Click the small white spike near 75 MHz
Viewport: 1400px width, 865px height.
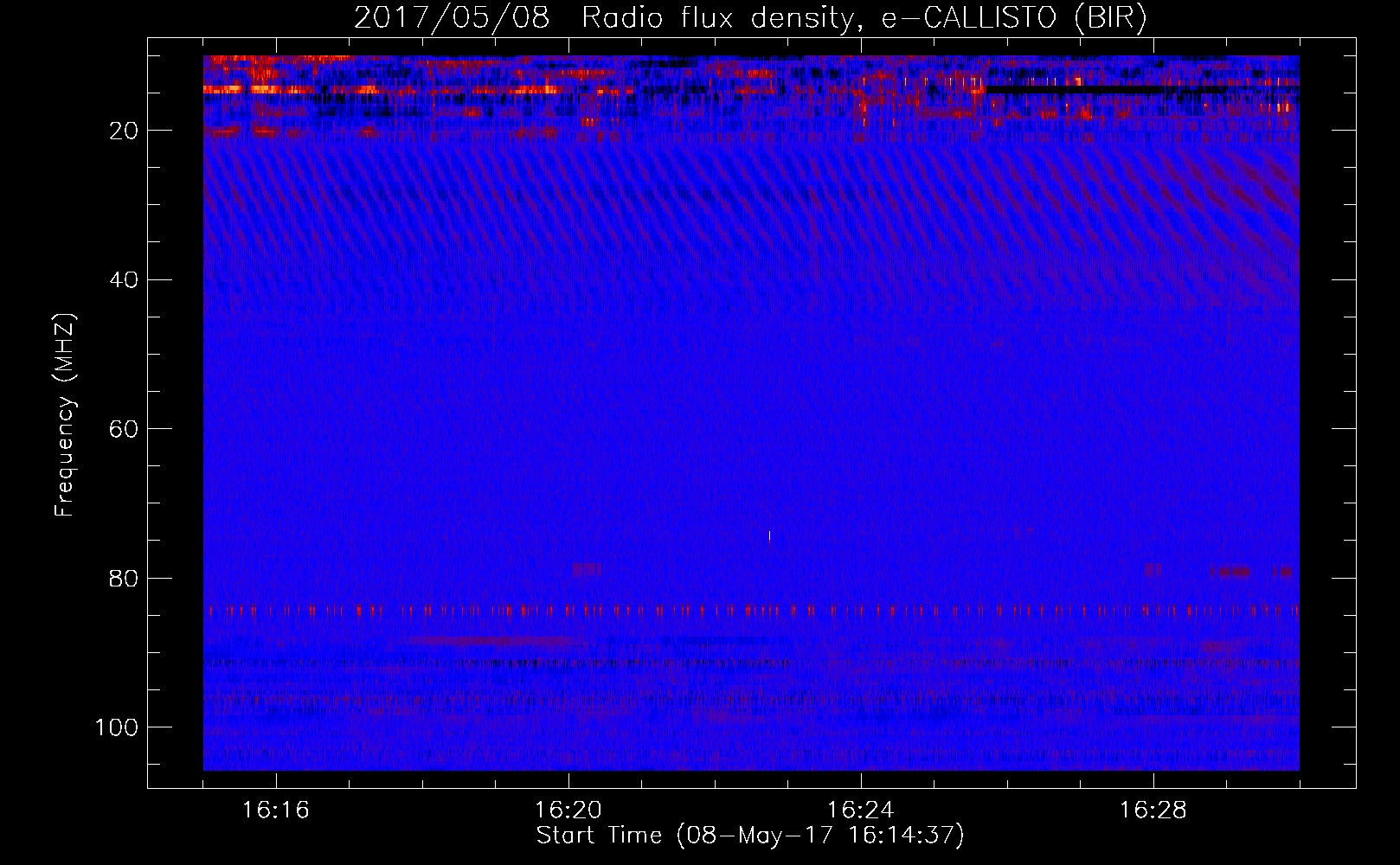(769, 535)
